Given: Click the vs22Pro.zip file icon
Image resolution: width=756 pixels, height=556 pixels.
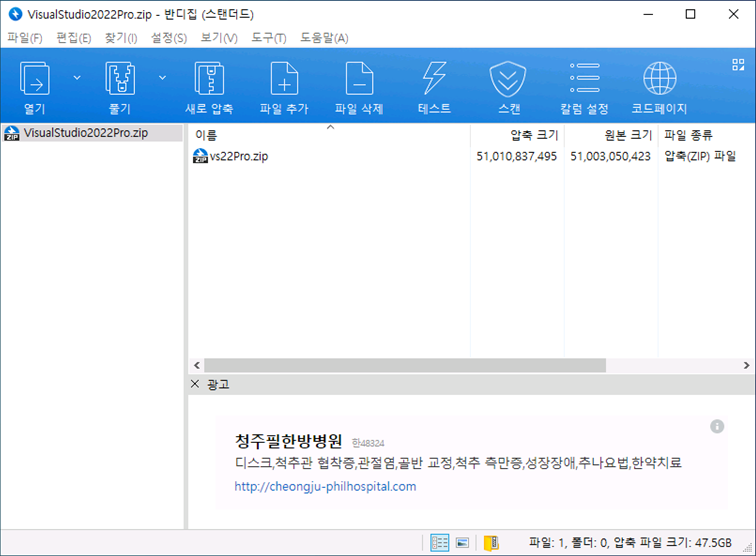Looking at the screenshot, I should 200,156.
